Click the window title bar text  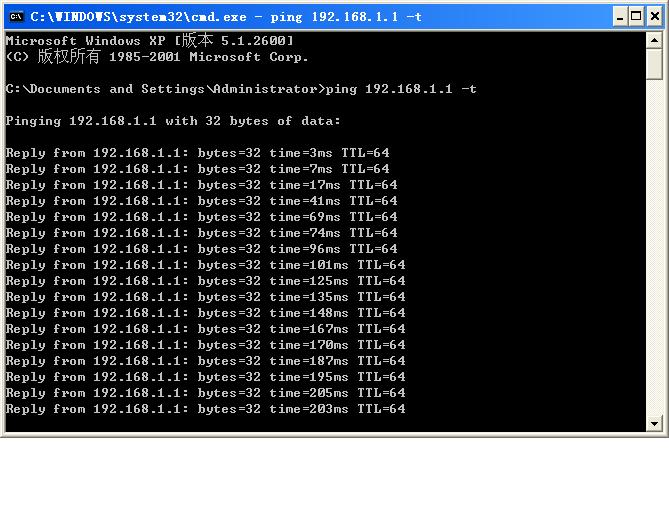coord(226,17)
